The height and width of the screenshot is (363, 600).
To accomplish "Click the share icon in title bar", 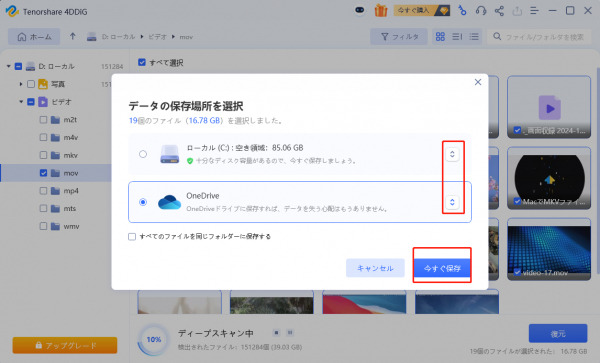I will pyautogui.click(x=499, y=11).
